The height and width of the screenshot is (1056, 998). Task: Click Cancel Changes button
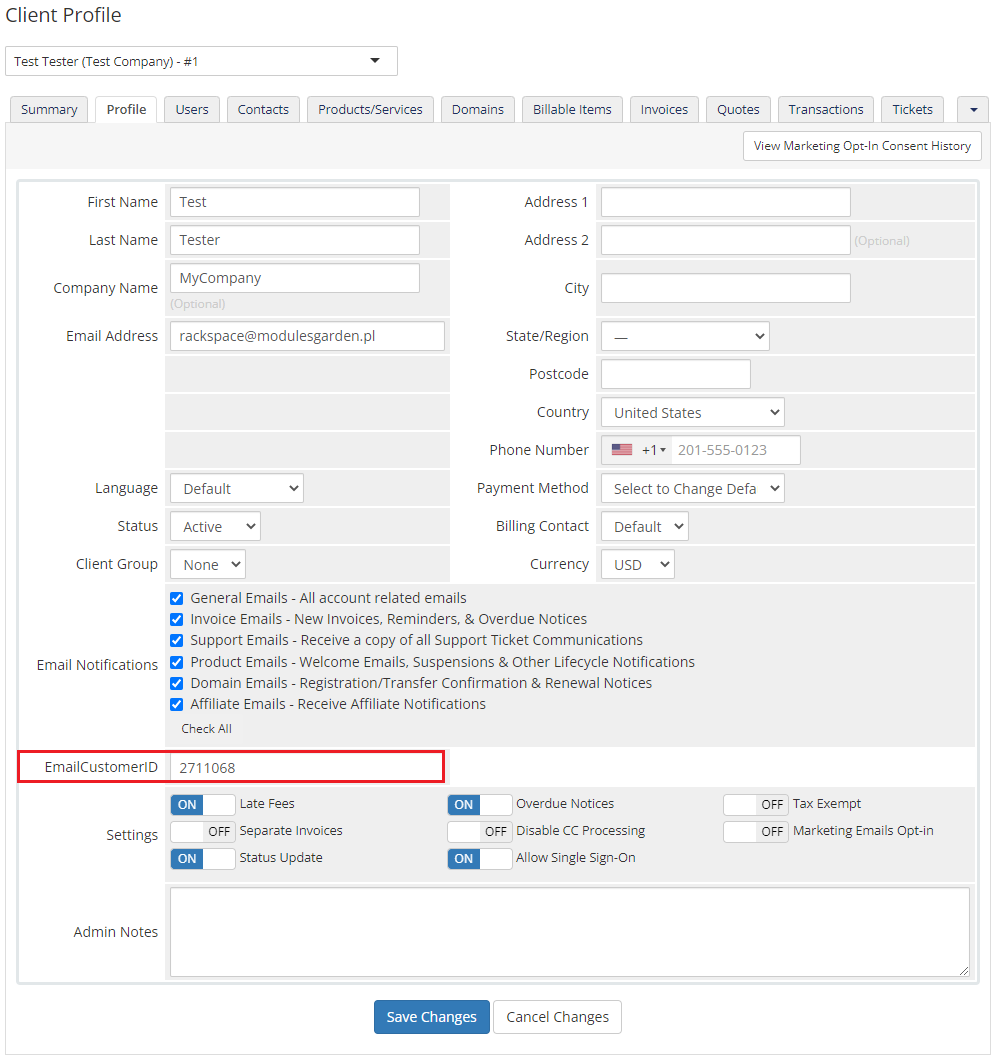tap(558, 1017)
